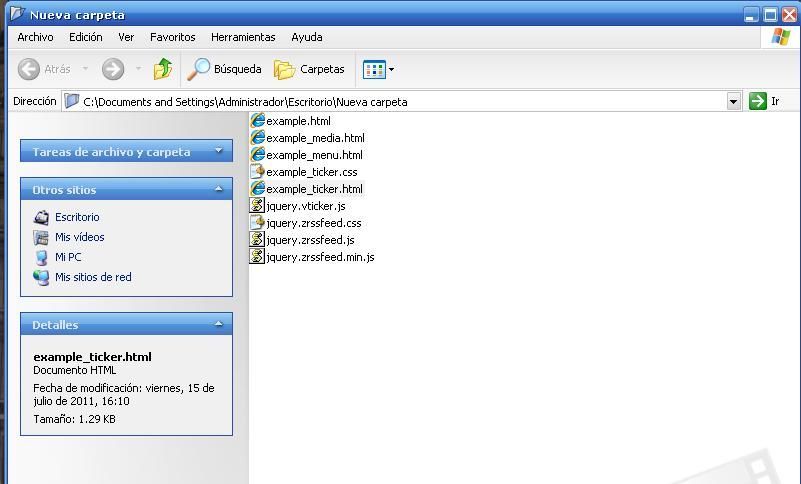Click the Ir button label
This screenshot has height=484, width=801.
click(x=775, y=101)
